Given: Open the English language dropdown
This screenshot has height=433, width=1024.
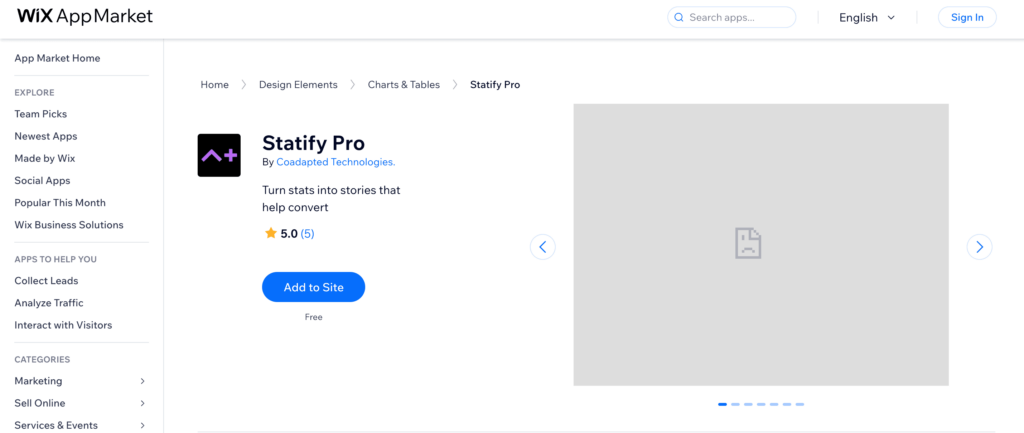Looking at the screenshot, I should (x=867, y=18).
